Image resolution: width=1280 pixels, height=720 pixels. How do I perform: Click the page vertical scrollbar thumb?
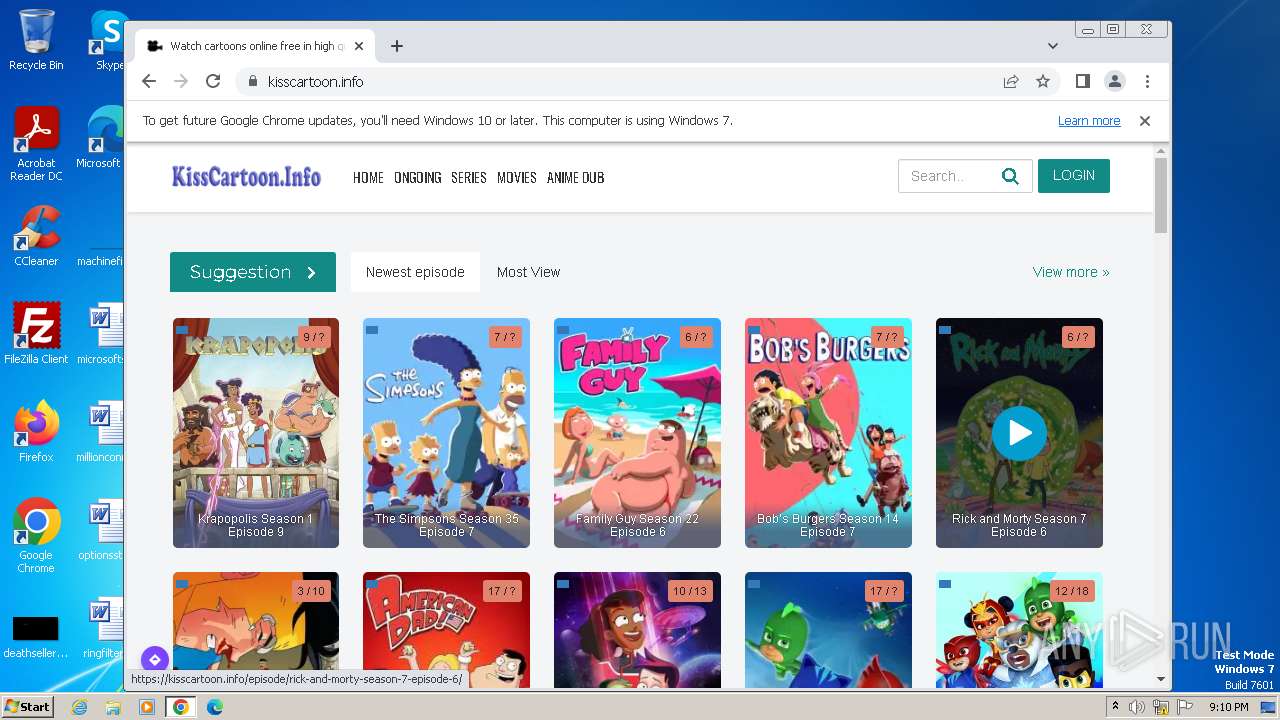point(1161,195)
